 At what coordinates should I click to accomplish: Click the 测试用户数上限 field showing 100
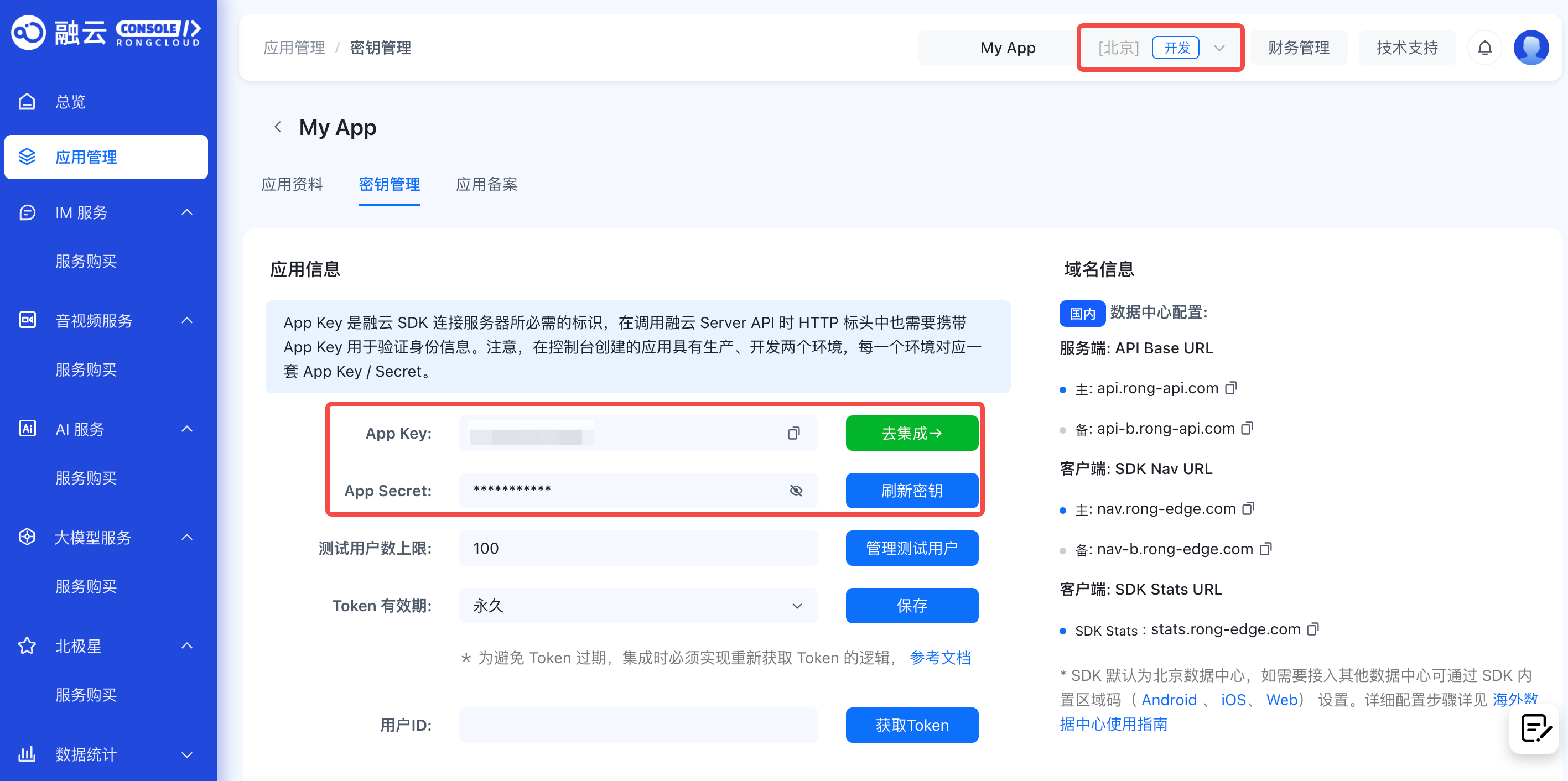[638, 549]
